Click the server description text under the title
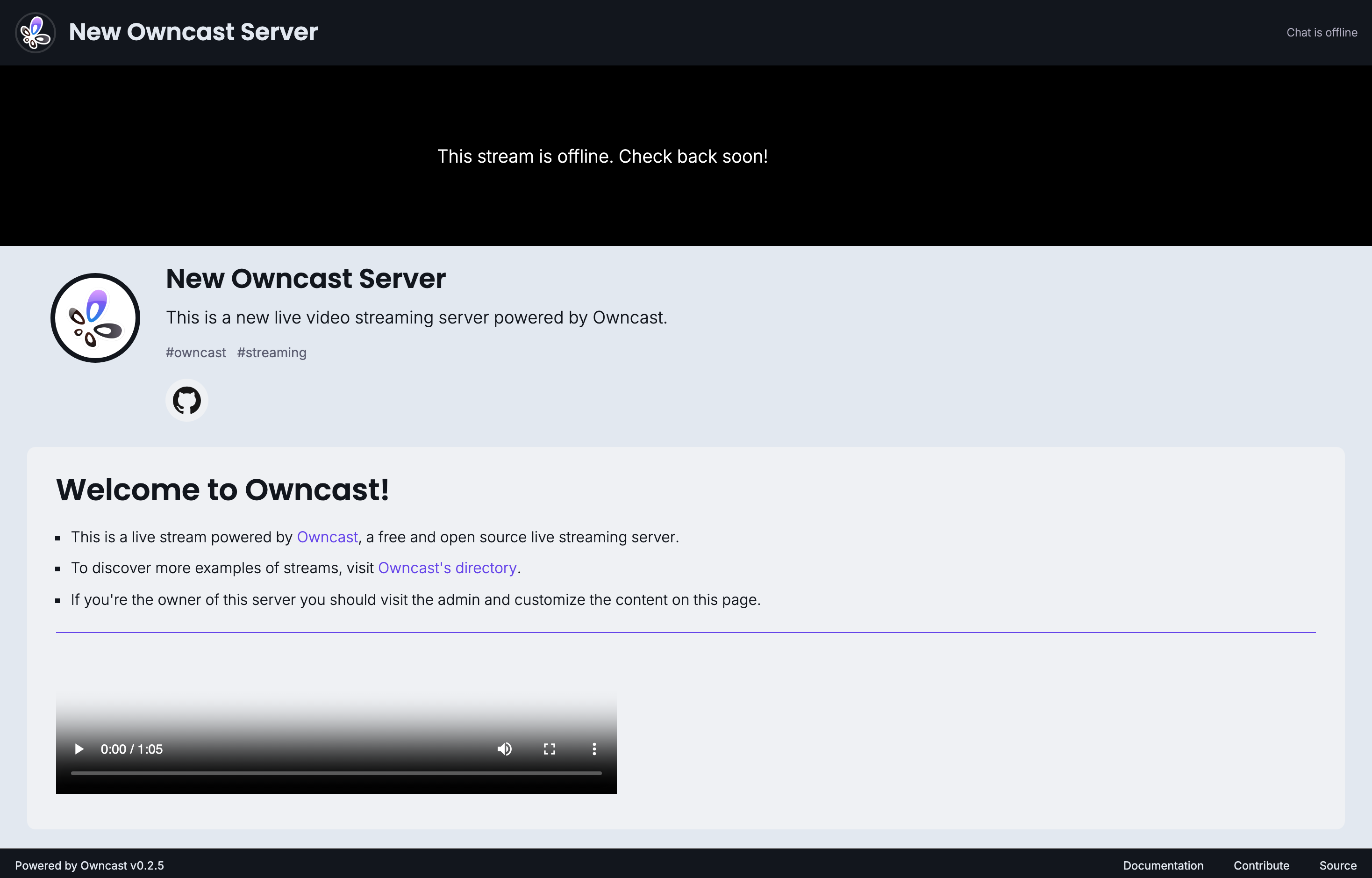The height and width of the screenshot is (878, 1372). (x=416, y=317)
